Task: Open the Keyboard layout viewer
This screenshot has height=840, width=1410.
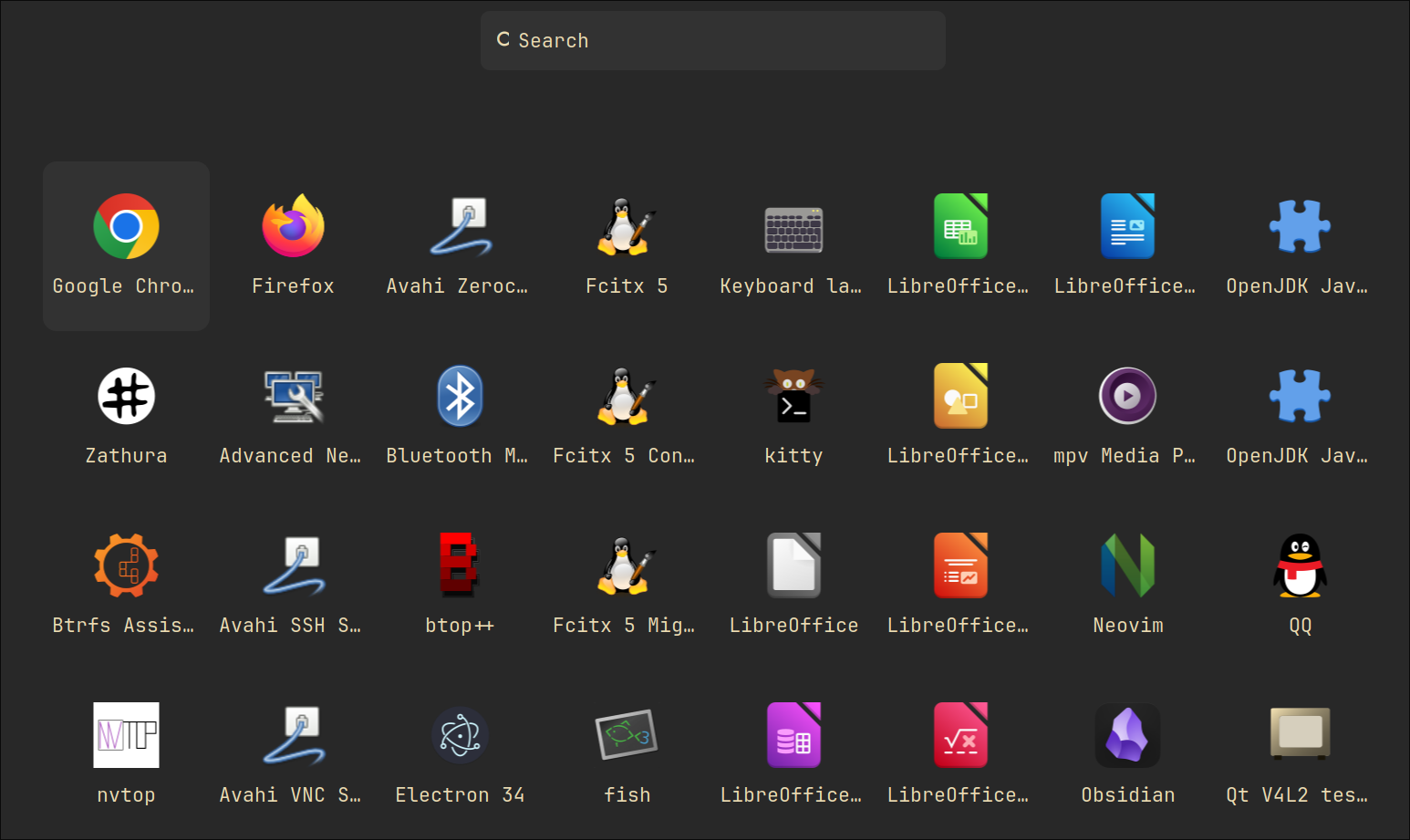Action: click(793, 246)
